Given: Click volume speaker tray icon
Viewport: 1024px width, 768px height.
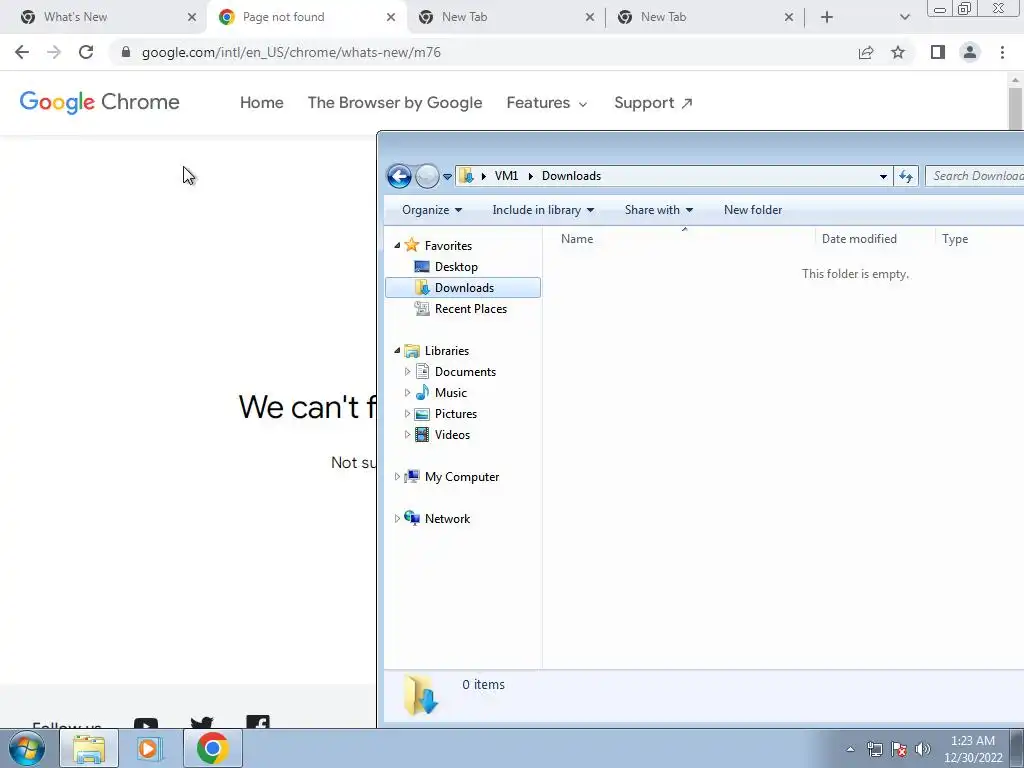Looking at the screenshot, I should 923,749.
